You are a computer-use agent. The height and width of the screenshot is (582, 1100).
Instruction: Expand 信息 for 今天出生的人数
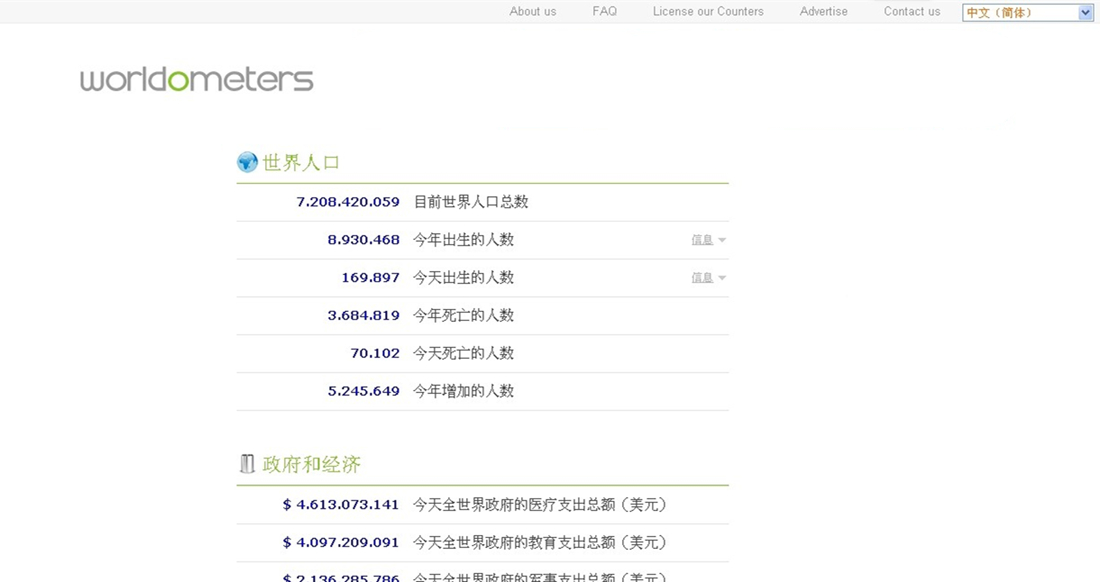708,278
